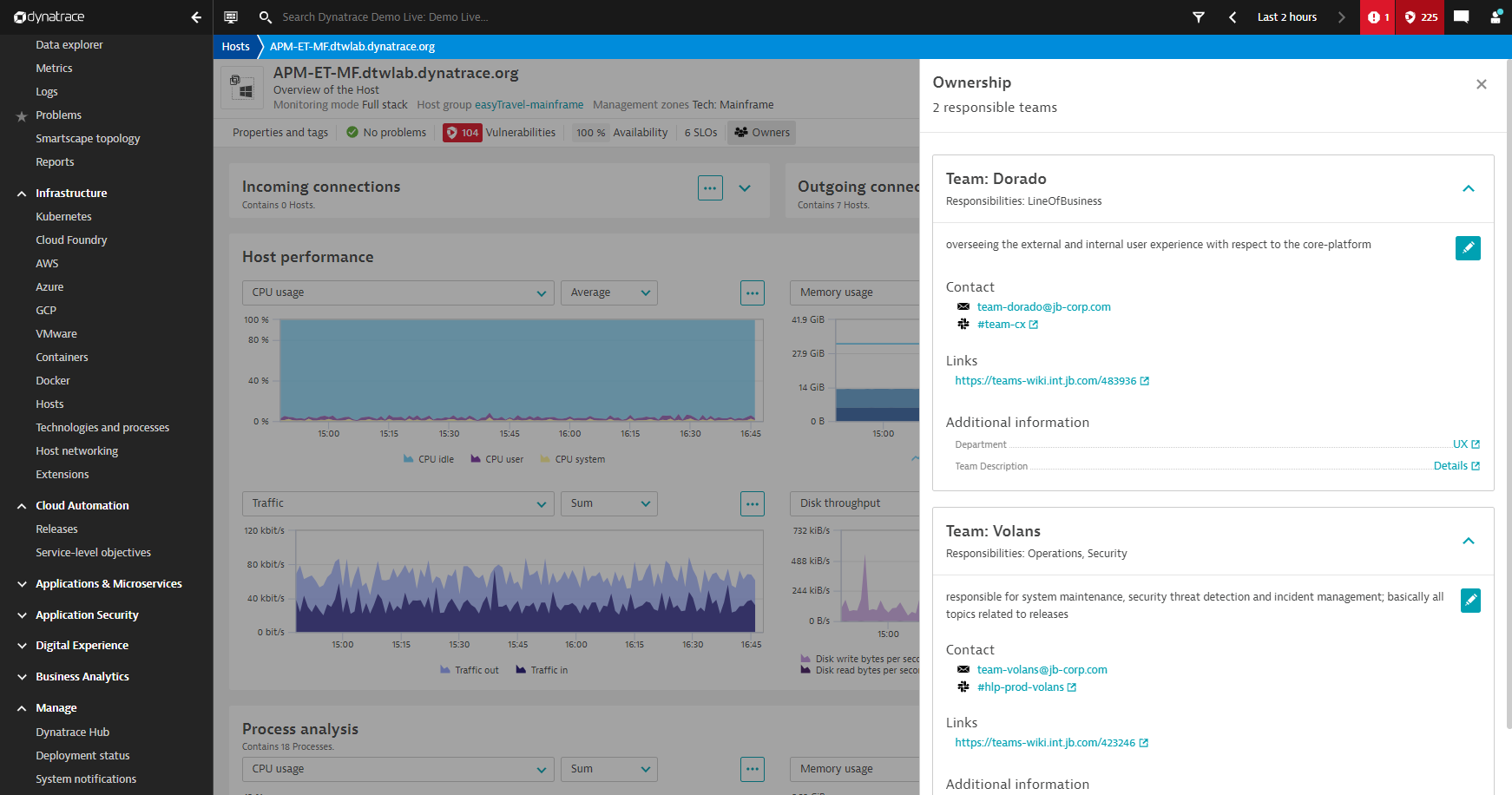Open the 6 SLOs tab
The image size is (1512, 795).
click(700, 133)
